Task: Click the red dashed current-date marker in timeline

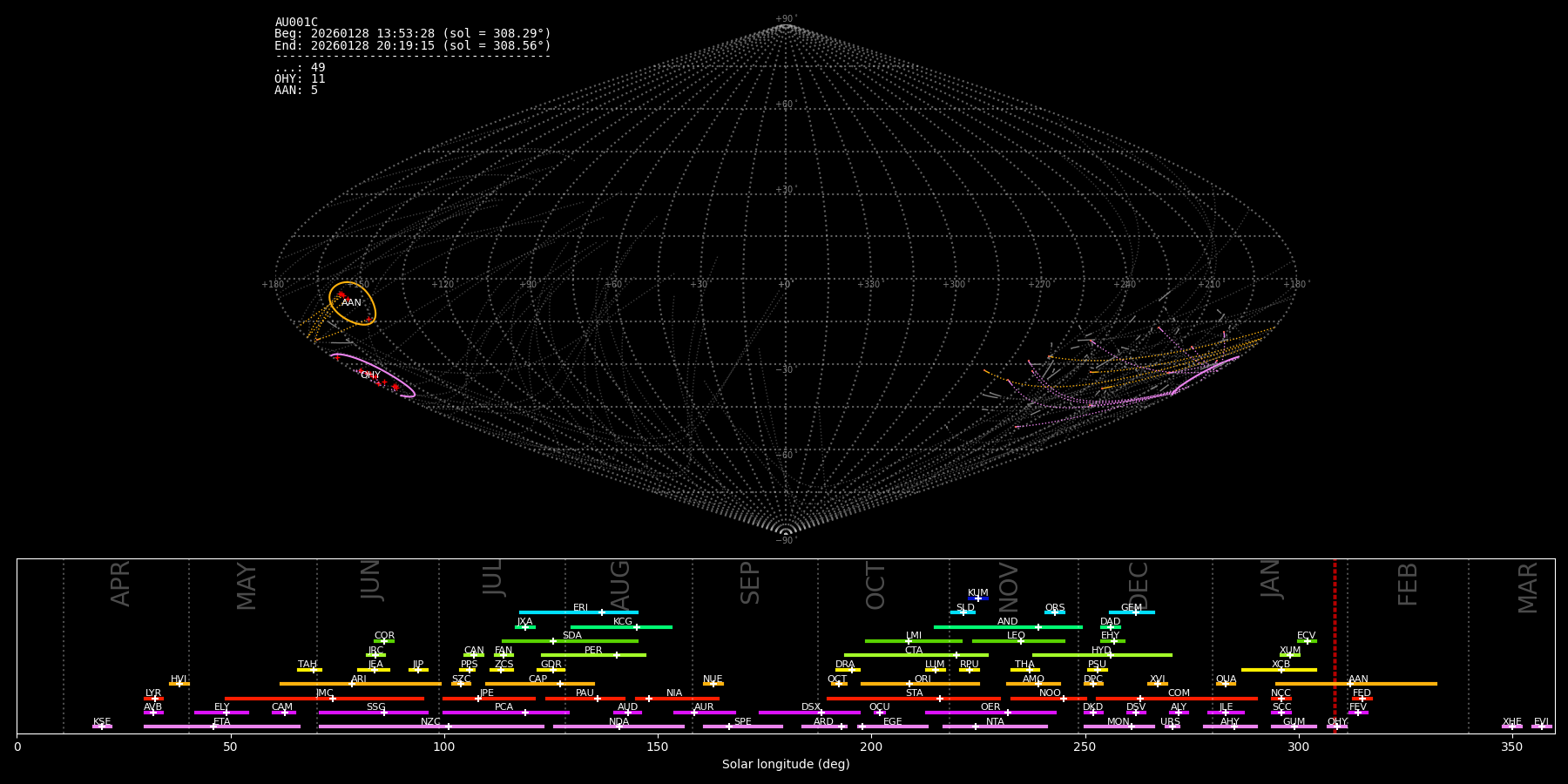Action: [1335, 645]
